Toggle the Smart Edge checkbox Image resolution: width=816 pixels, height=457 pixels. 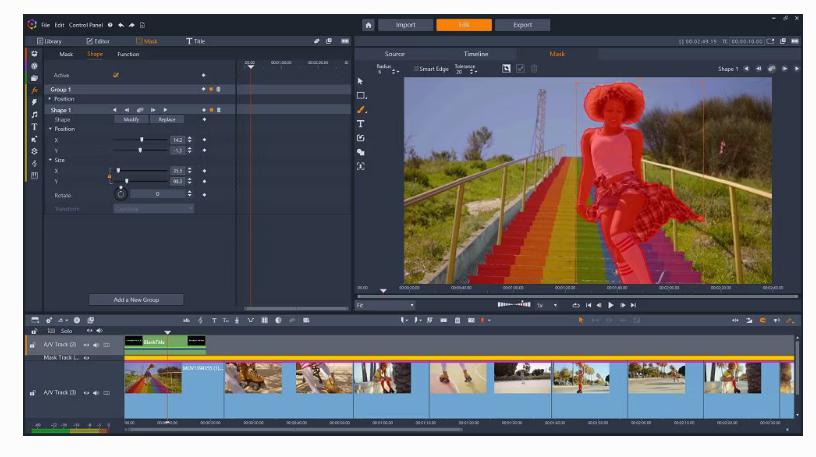coord(416,68)
